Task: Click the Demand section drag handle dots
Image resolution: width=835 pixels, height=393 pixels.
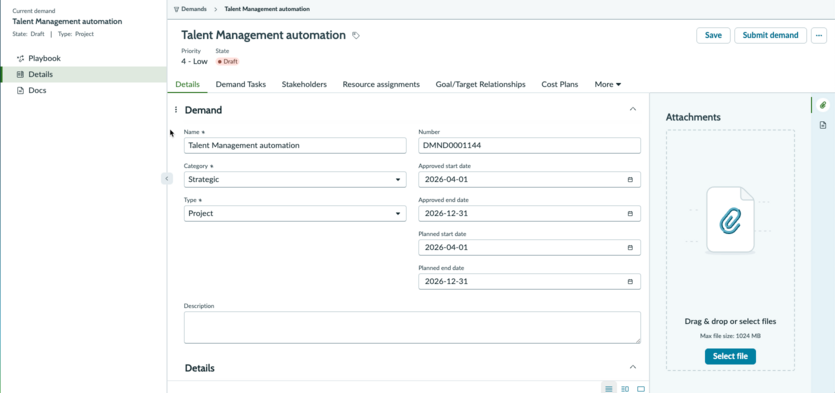Action: [x=176, y=110]
